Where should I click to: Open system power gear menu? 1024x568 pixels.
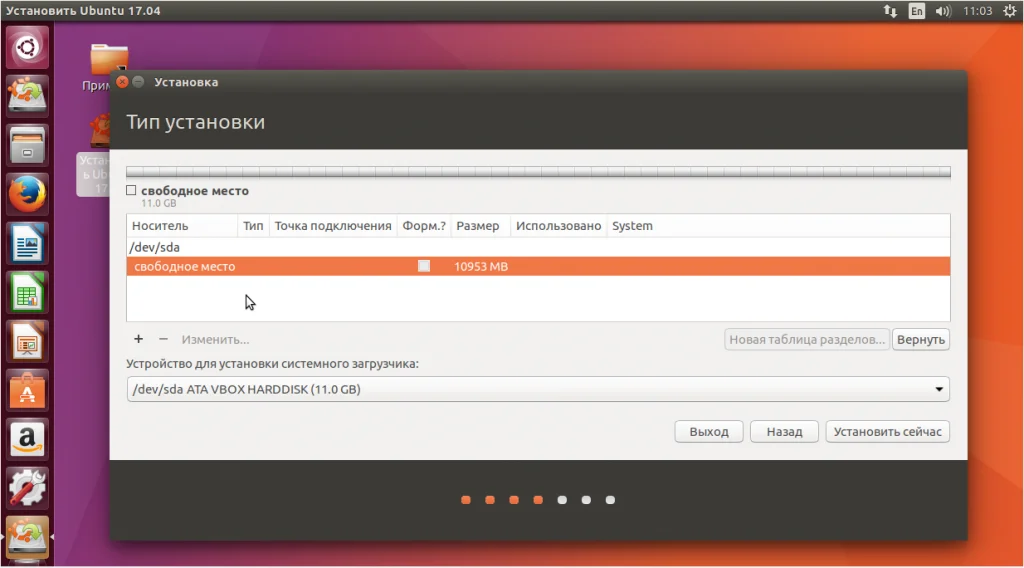(x=1010, y=11)
